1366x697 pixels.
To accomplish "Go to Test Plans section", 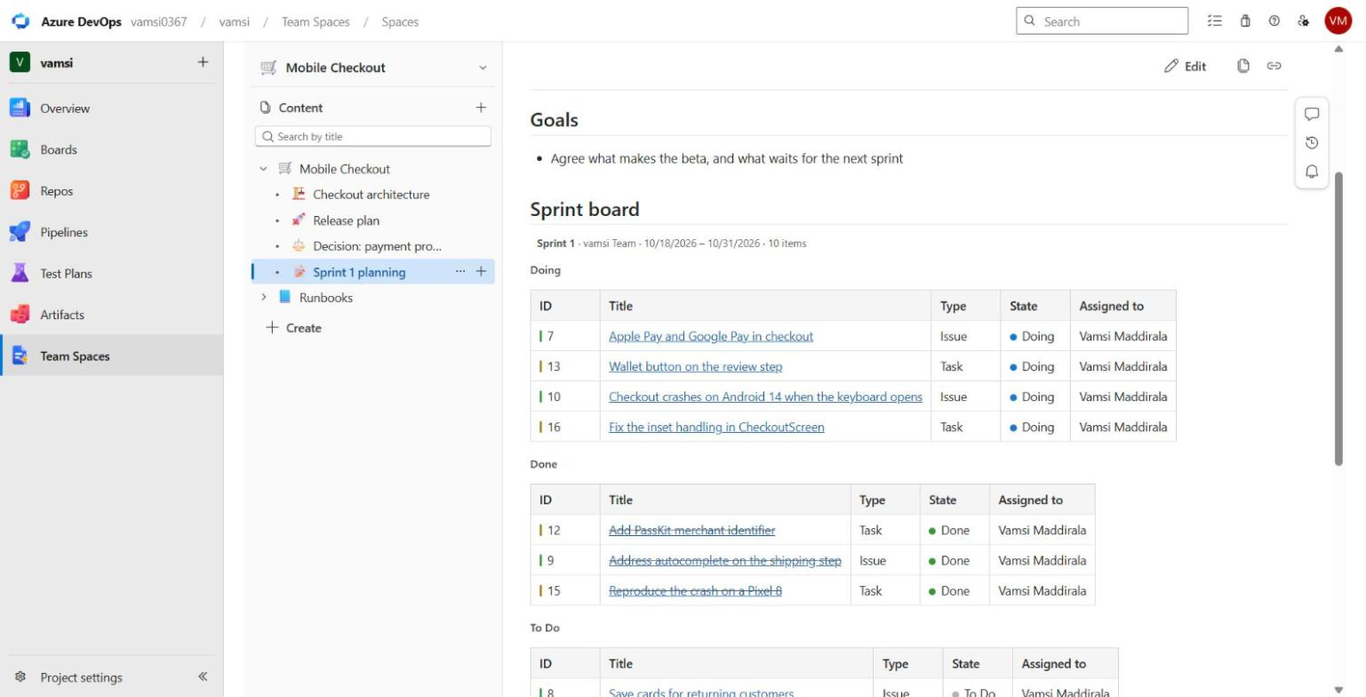I will tap(66, 273).
